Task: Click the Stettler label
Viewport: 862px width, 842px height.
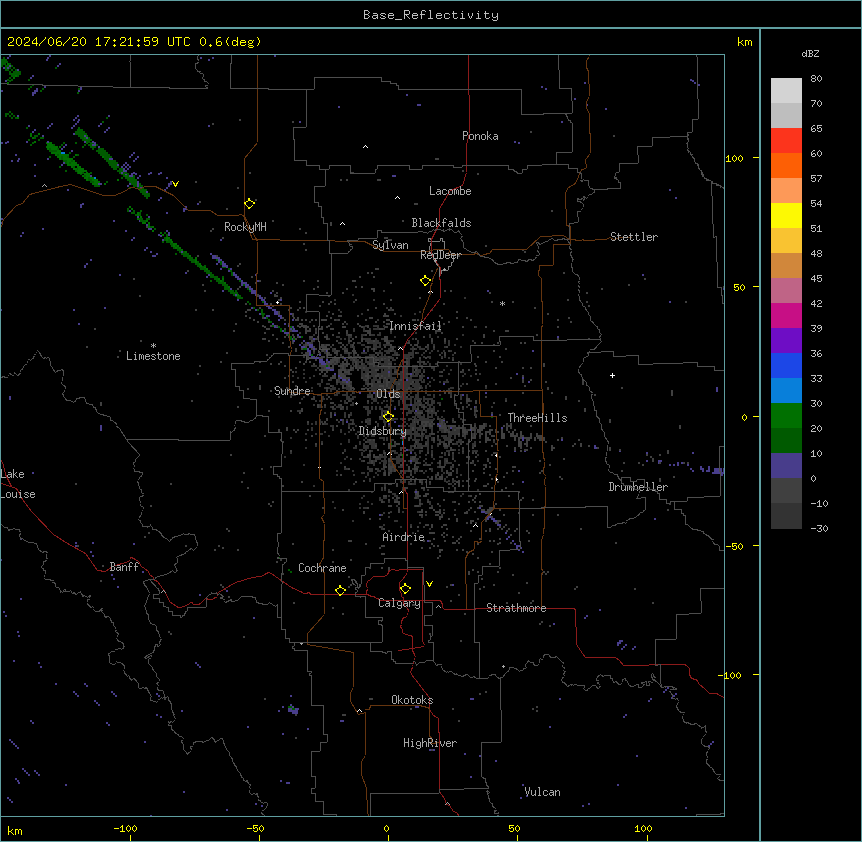Action: pyautogui.click(x=633, y=237)
